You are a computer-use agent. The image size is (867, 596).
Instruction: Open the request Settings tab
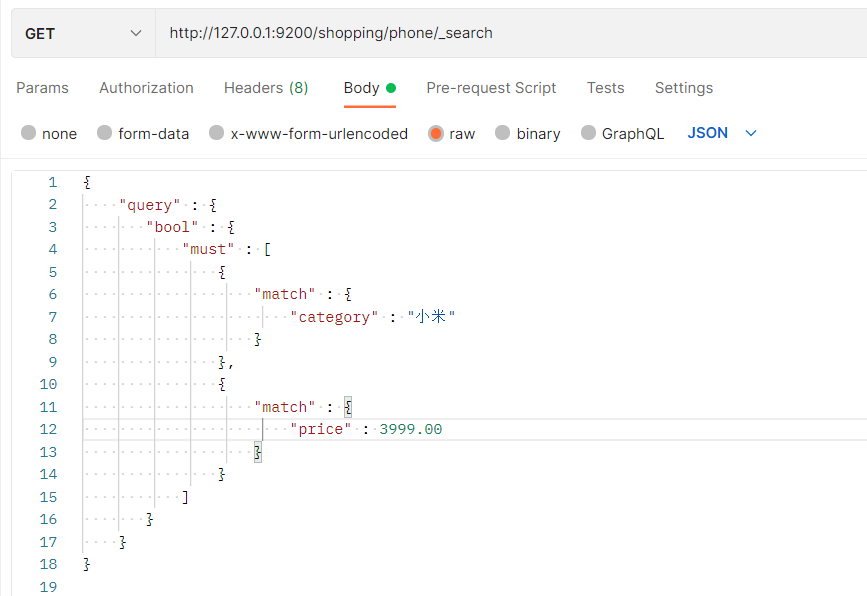click(684, 88)
